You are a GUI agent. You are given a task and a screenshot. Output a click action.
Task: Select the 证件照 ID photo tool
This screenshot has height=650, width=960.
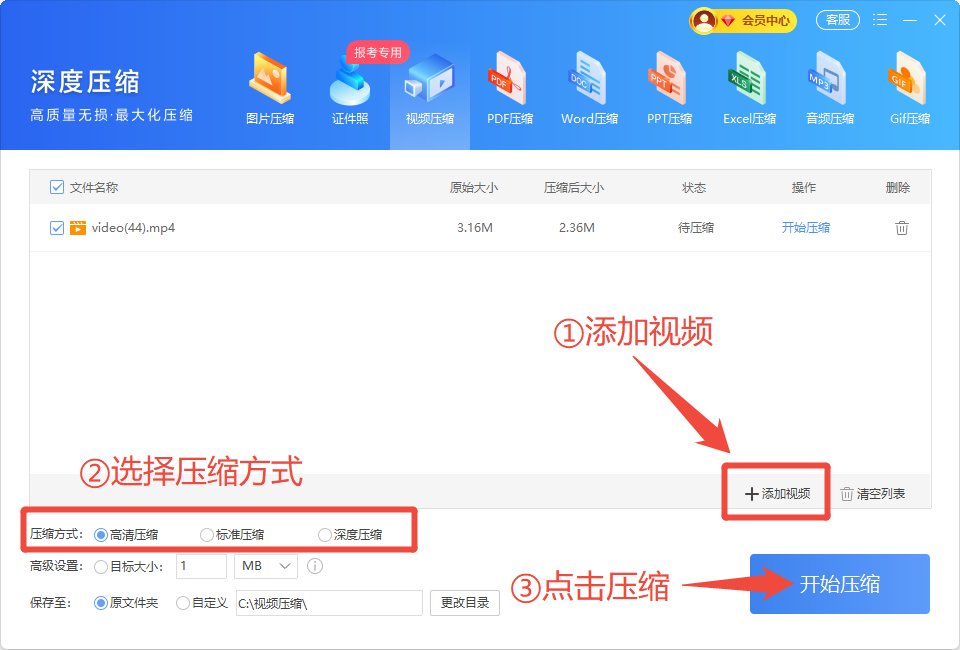350,92
